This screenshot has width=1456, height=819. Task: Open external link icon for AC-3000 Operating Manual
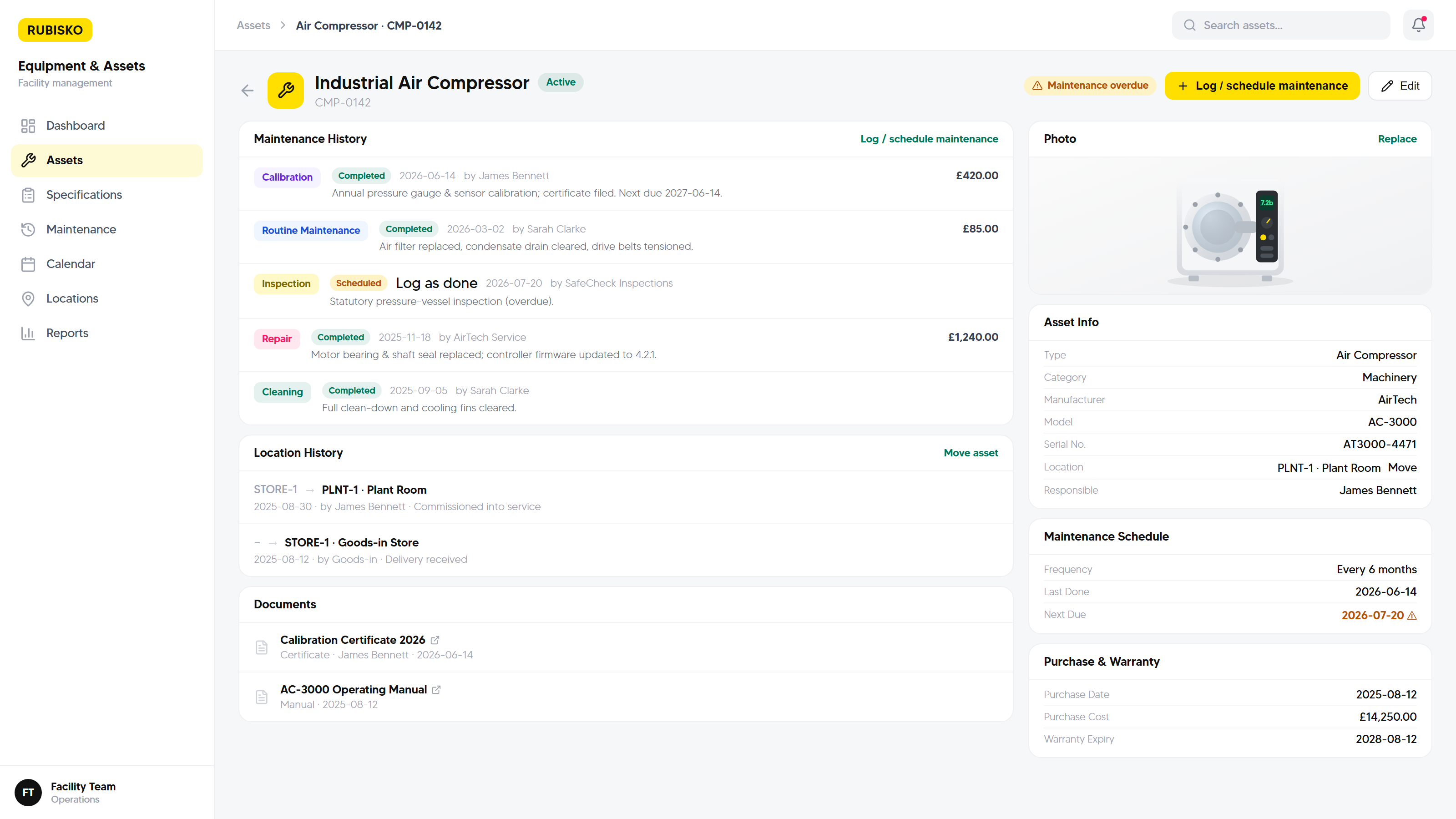pyautogui.click(x=436, y=690)
